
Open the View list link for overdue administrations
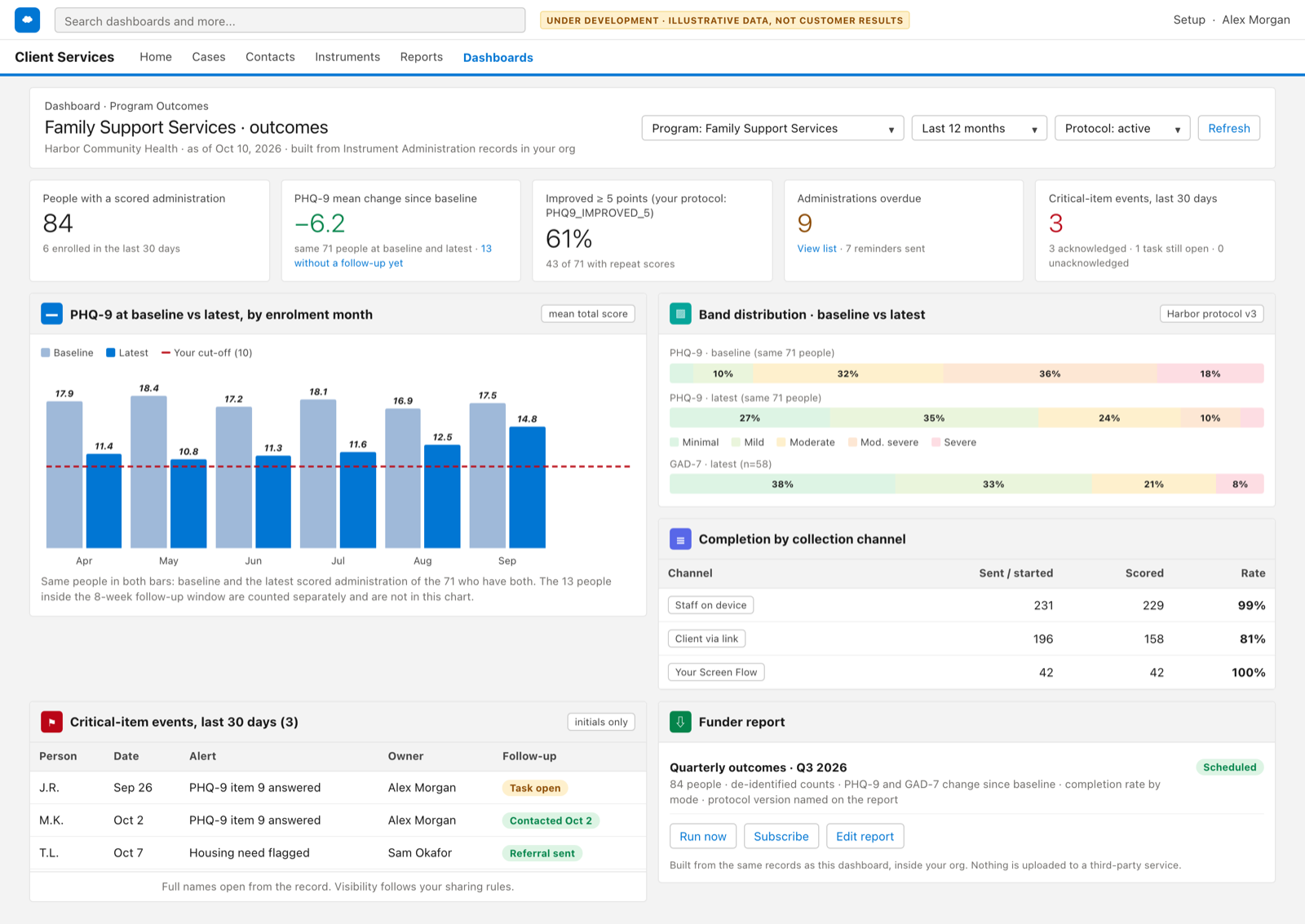point(817,249)
